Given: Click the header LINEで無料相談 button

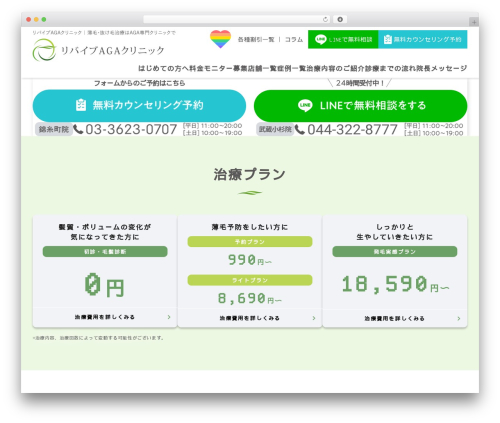Looking at the screenshot, I should (x=343, y=39).
